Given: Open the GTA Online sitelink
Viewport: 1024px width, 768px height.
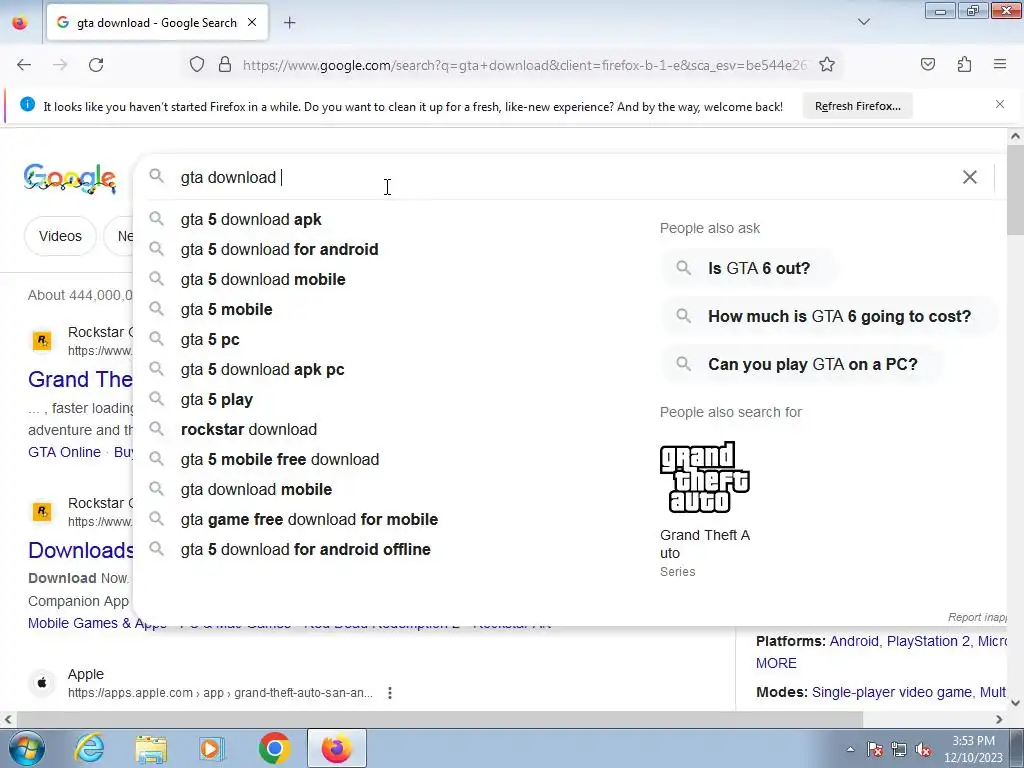Looking at the screenshot, I should pos(65,452).
